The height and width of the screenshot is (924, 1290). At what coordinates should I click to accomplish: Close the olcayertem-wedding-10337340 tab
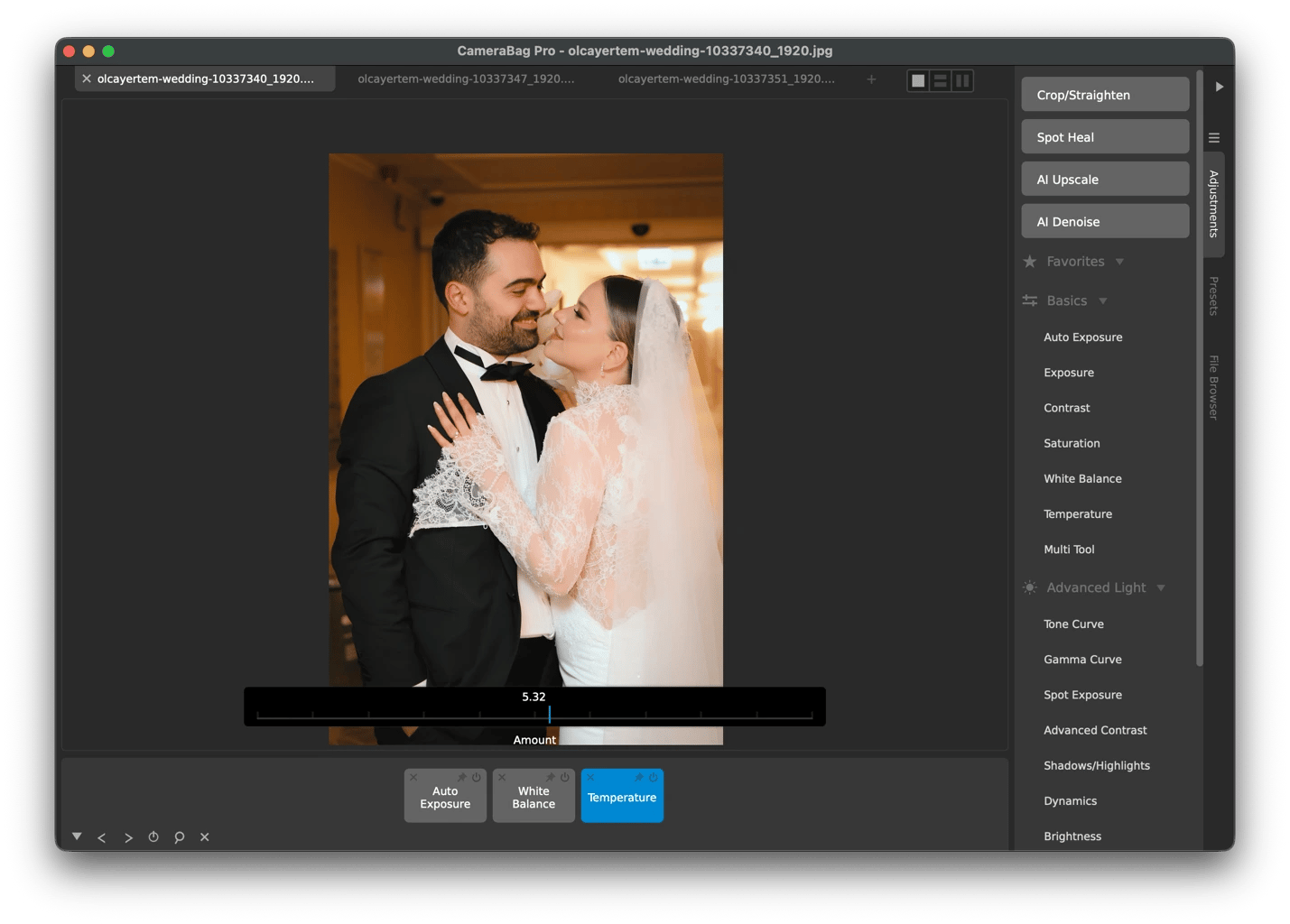[x=87, y=79]
